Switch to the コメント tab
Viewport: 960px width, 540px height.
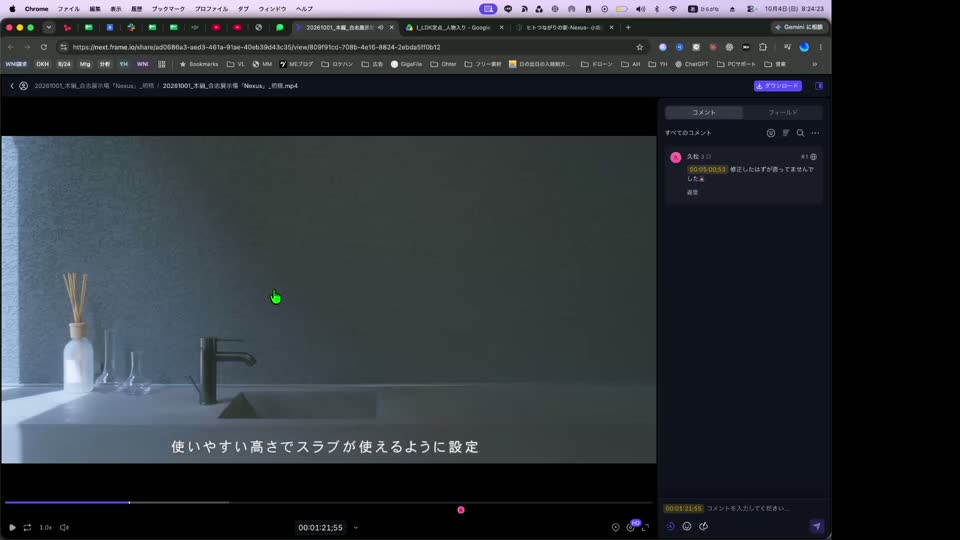click(703, 113)
